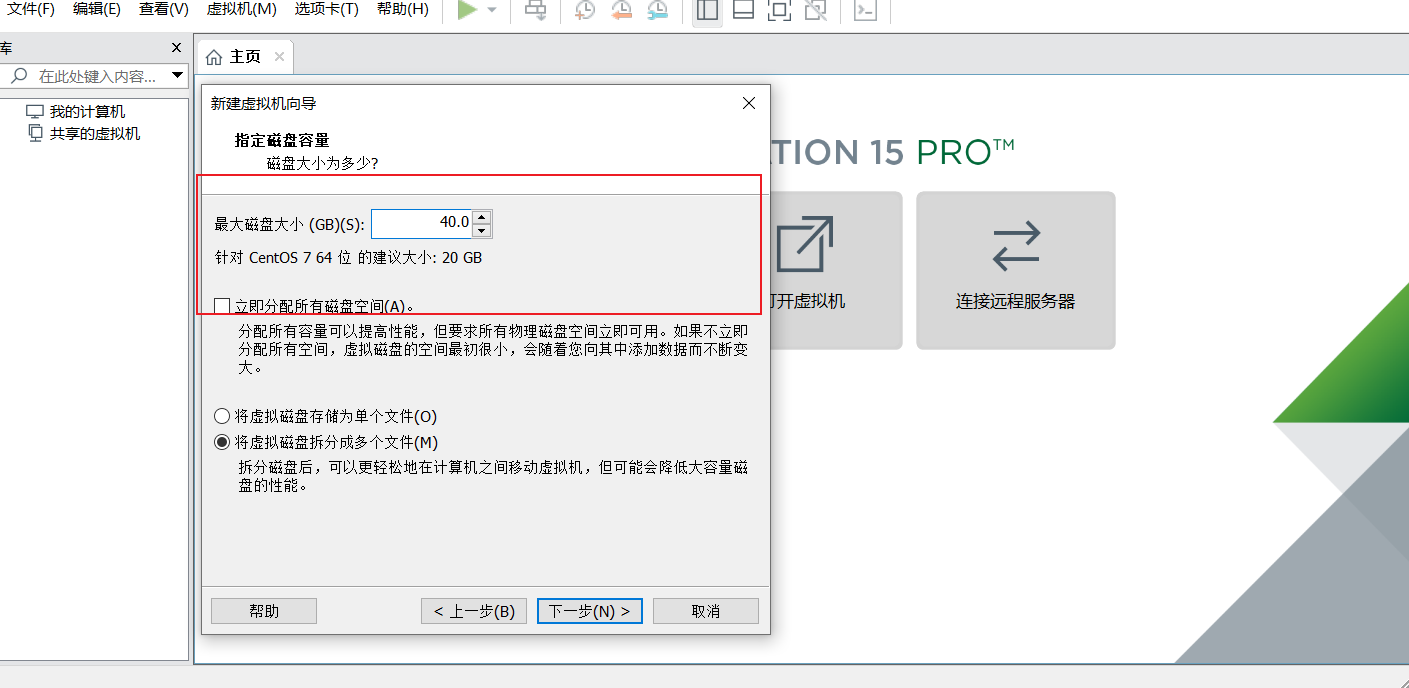The height and width of the screenshot is (688, 1409).
Task: Decrease disk size with down spinner
Action: click(482, 231)
